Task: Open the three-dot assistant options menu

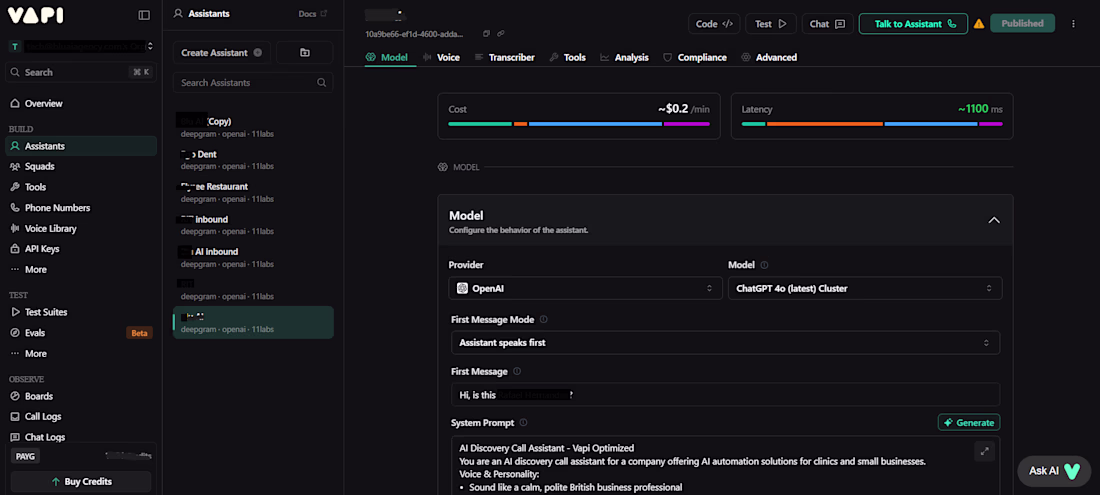Action: 1073,24
